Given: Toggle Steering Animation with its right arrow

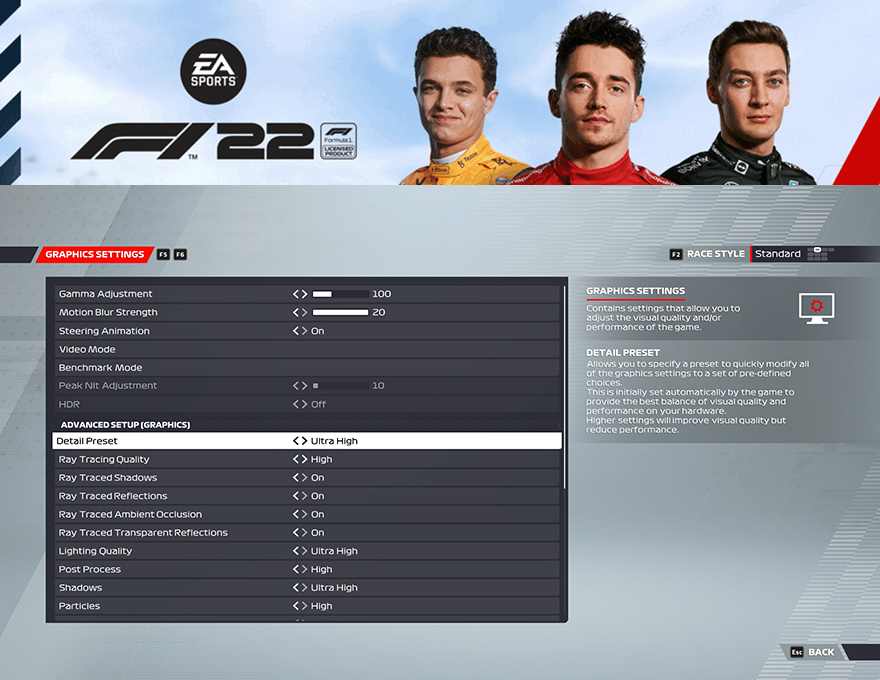Looking at the screenshot, I should pos(304,331).
